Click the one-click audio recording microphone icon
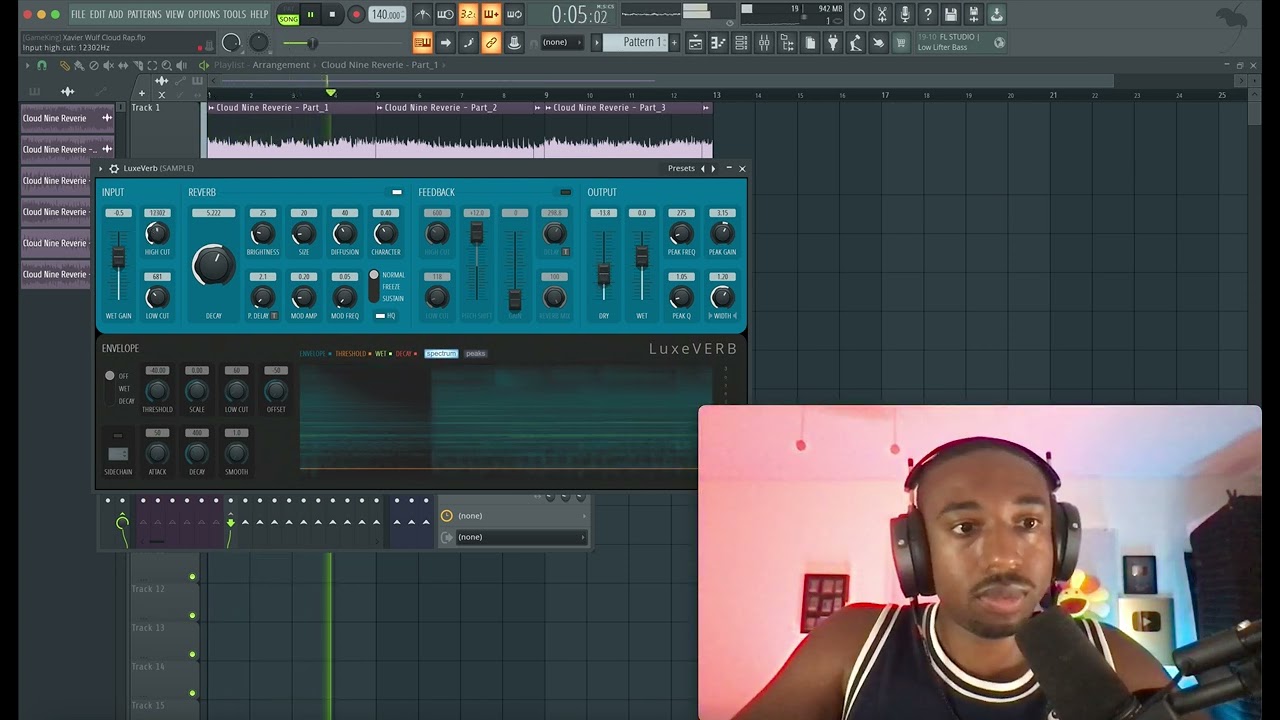Viewport: 1280px width, 720px height. click(x=905, y=14)
